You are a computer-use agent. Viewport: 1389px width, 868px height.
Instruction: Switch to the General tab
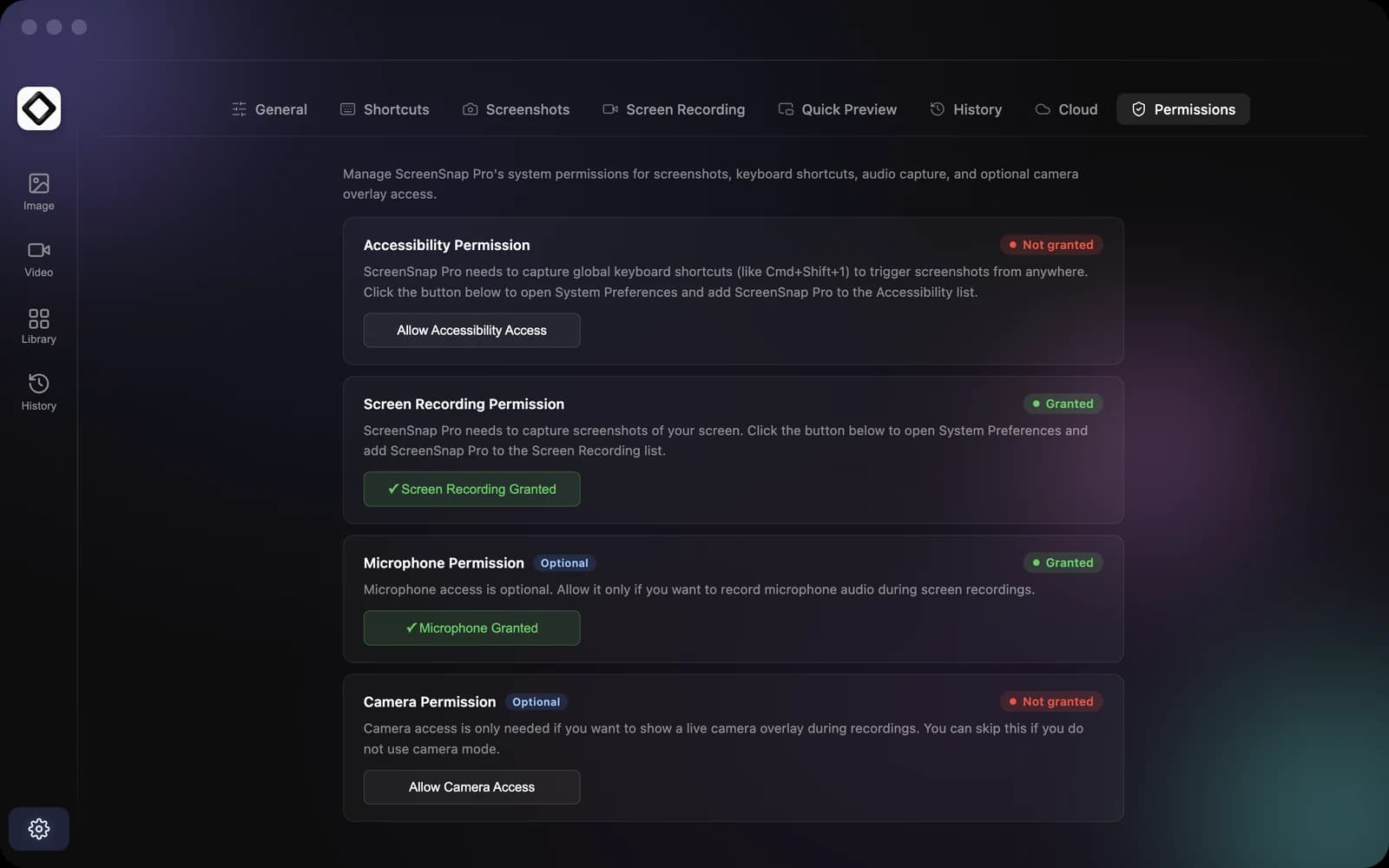(269, 109)
